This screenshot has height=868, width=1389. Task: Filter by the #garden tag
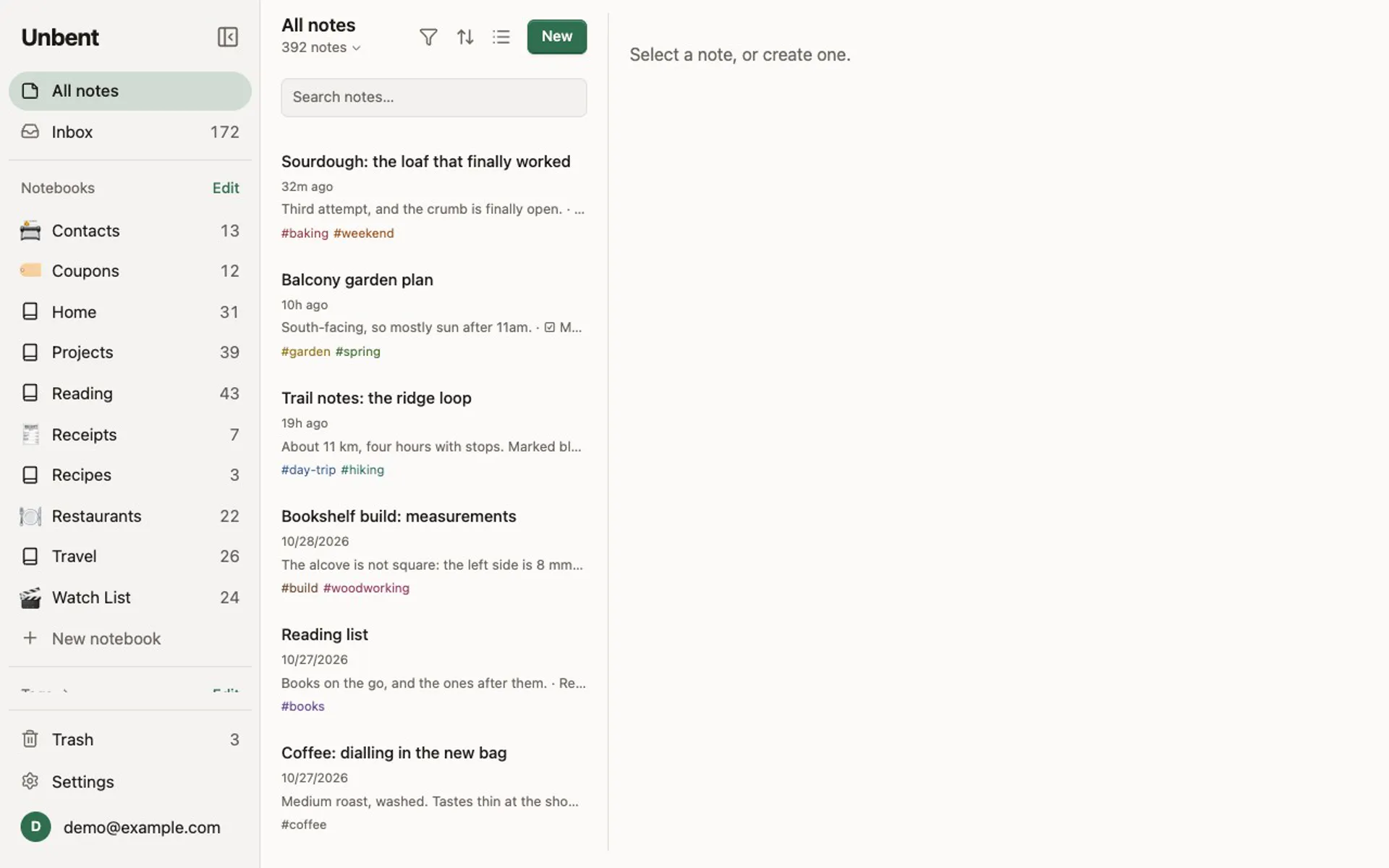(x=306, y=352)
